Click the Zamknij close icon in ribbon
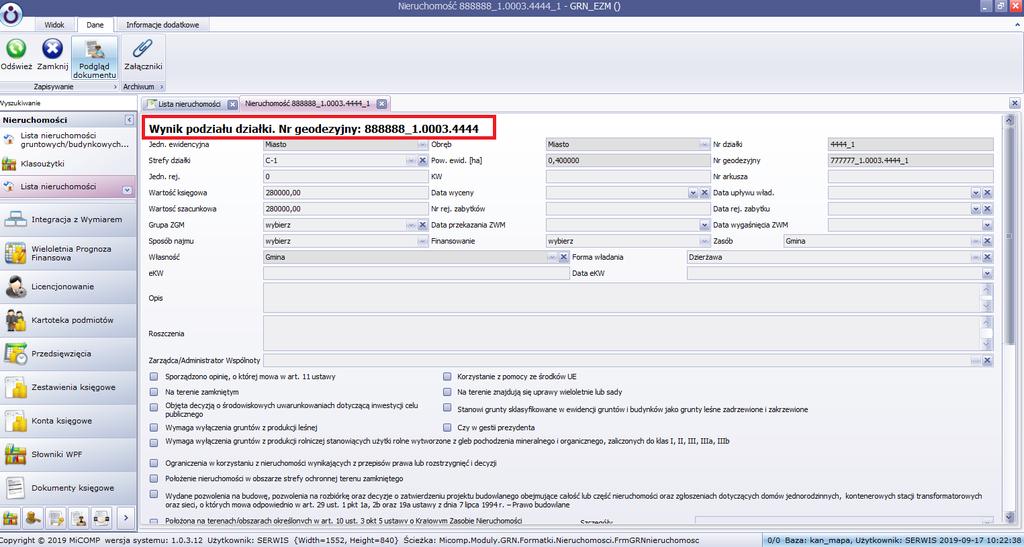1024x547 pixels. coord(52,49)
